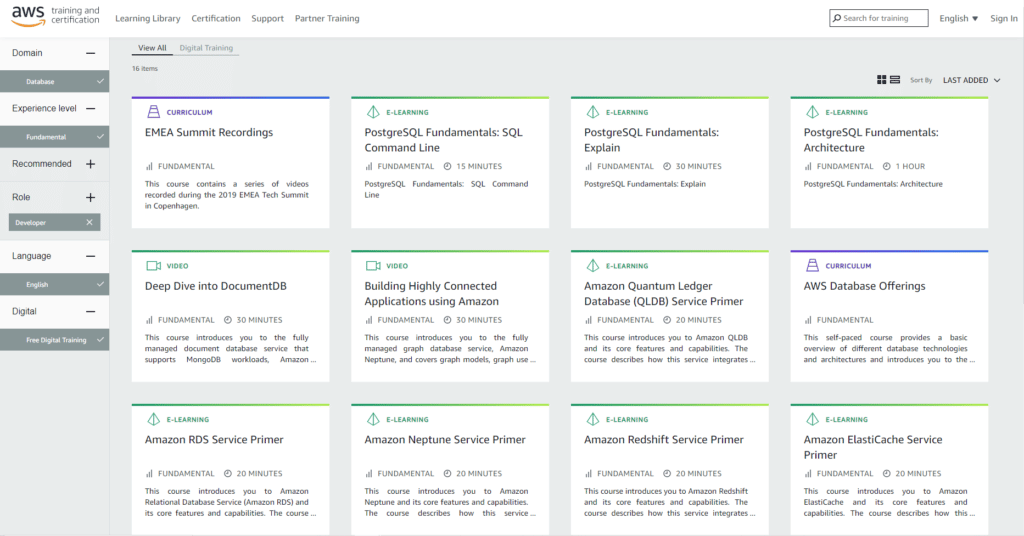Switch to the Digital Training tab
Screen dimensions: 1024x536
(x=206, y=48)
